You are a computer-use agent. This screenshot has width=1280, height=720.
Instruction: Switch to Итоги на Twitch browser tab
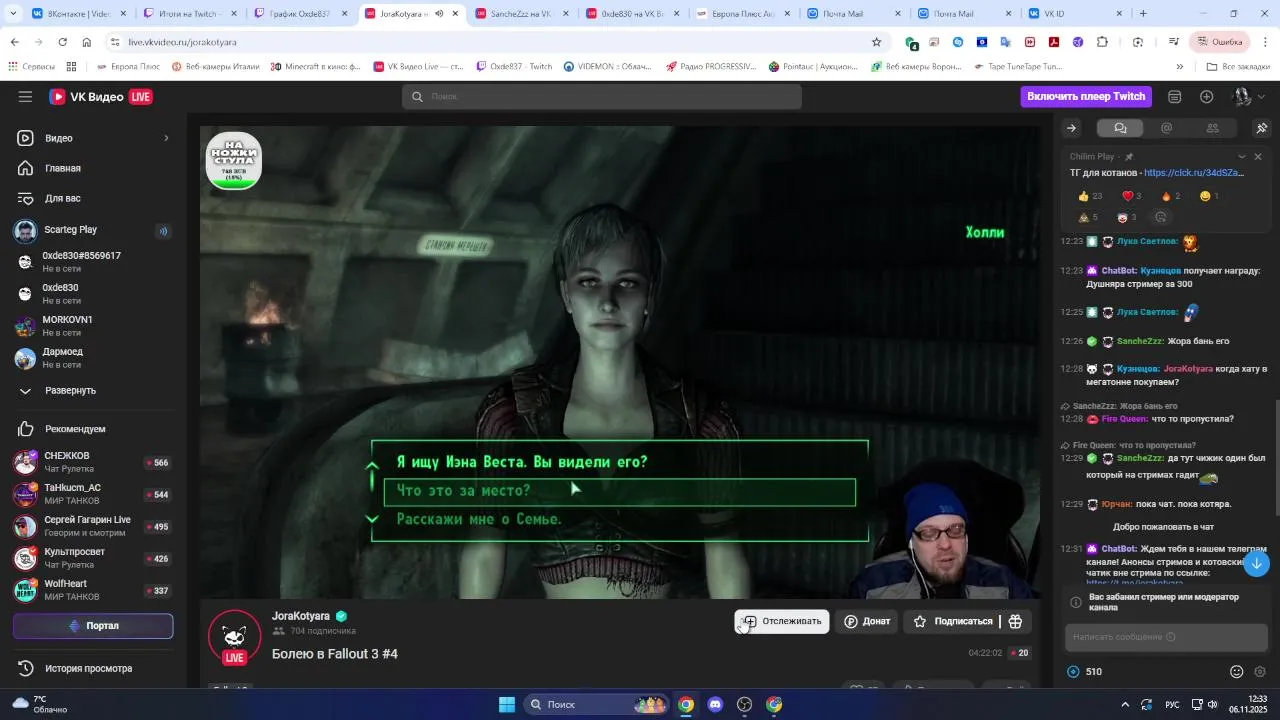point(183,14)
